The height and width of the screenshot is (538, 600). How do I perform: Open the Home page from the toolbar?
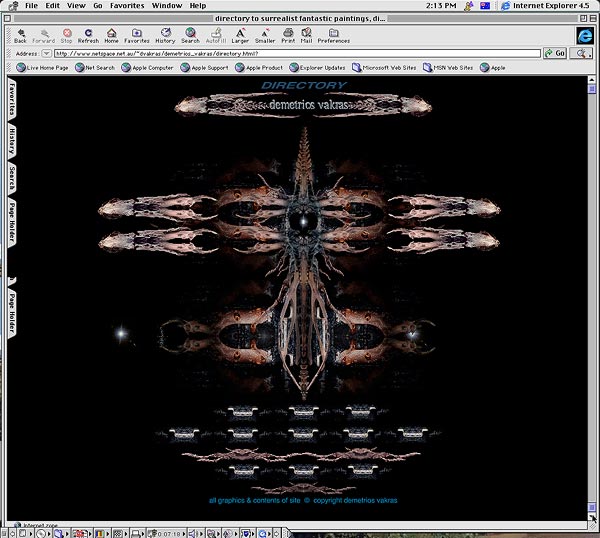(111, 36)
